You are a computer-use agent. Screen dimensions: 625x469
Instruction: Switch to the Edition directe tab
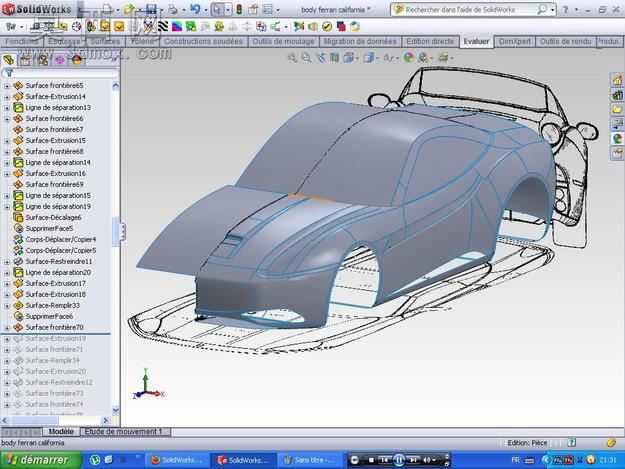point(430,41)
